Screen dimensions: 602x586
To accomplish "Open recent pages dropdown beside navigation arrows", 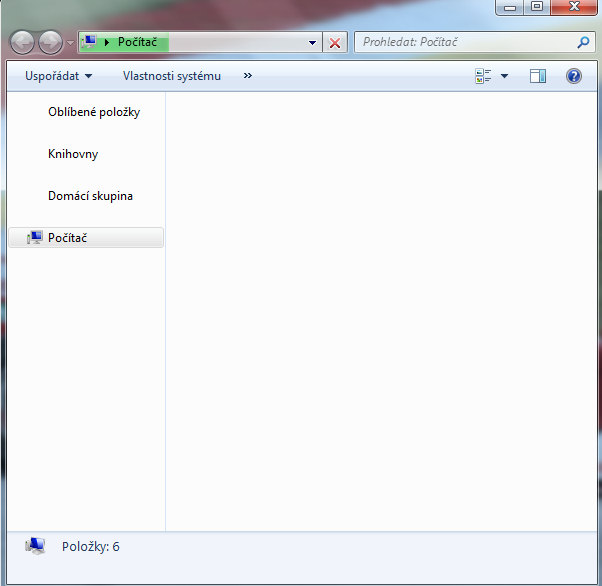I will click(x=70, y=42).
